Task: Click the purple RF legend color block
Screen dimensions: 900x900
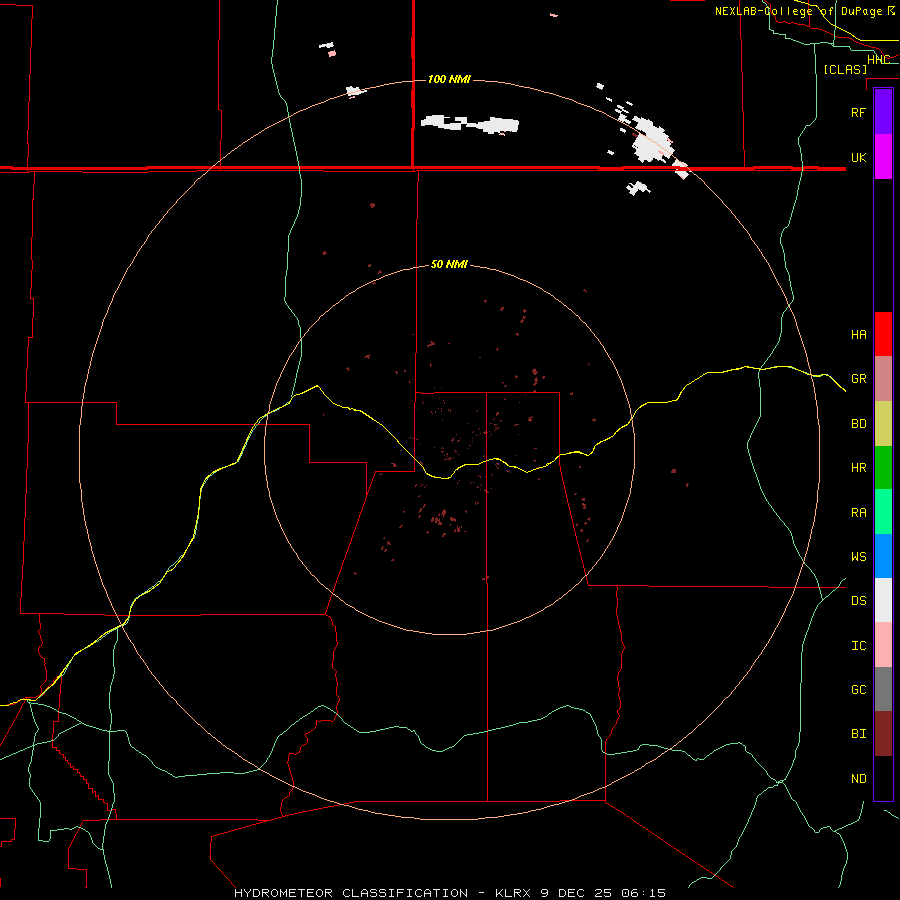Action: click(883, 112)
